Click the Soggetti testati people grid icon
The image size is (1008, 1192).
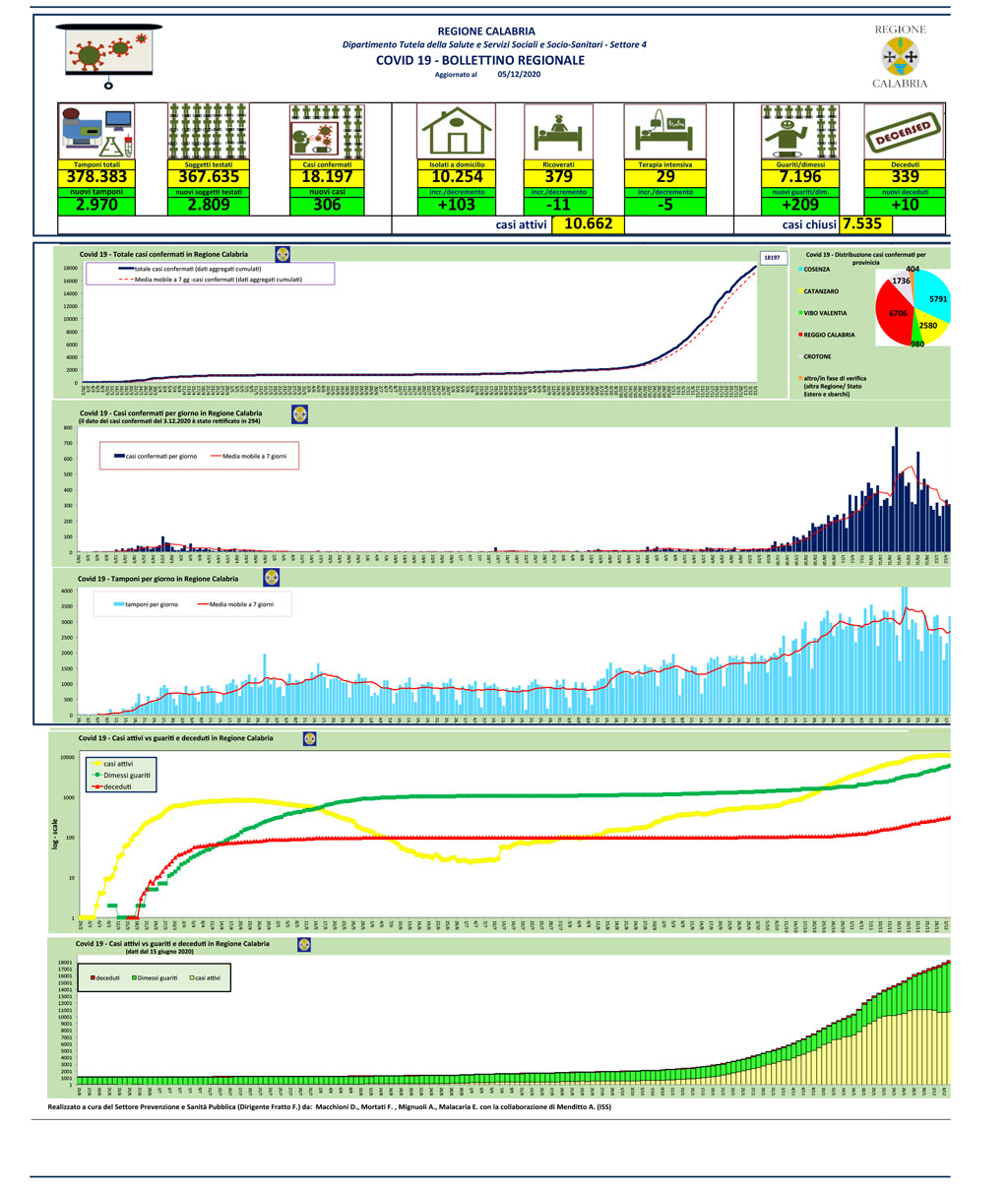pyautogui.click(x=208, y=132)
